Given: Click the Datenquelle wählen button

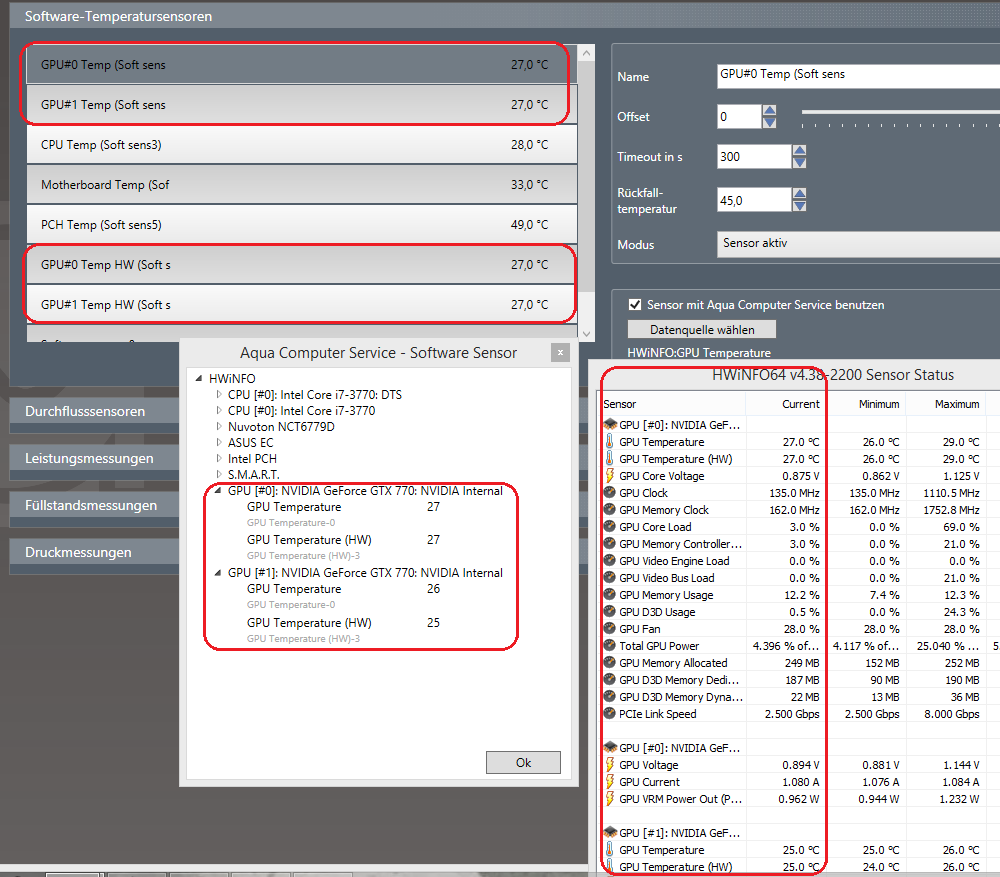Looking at the screenshot, I should point(701,330).
